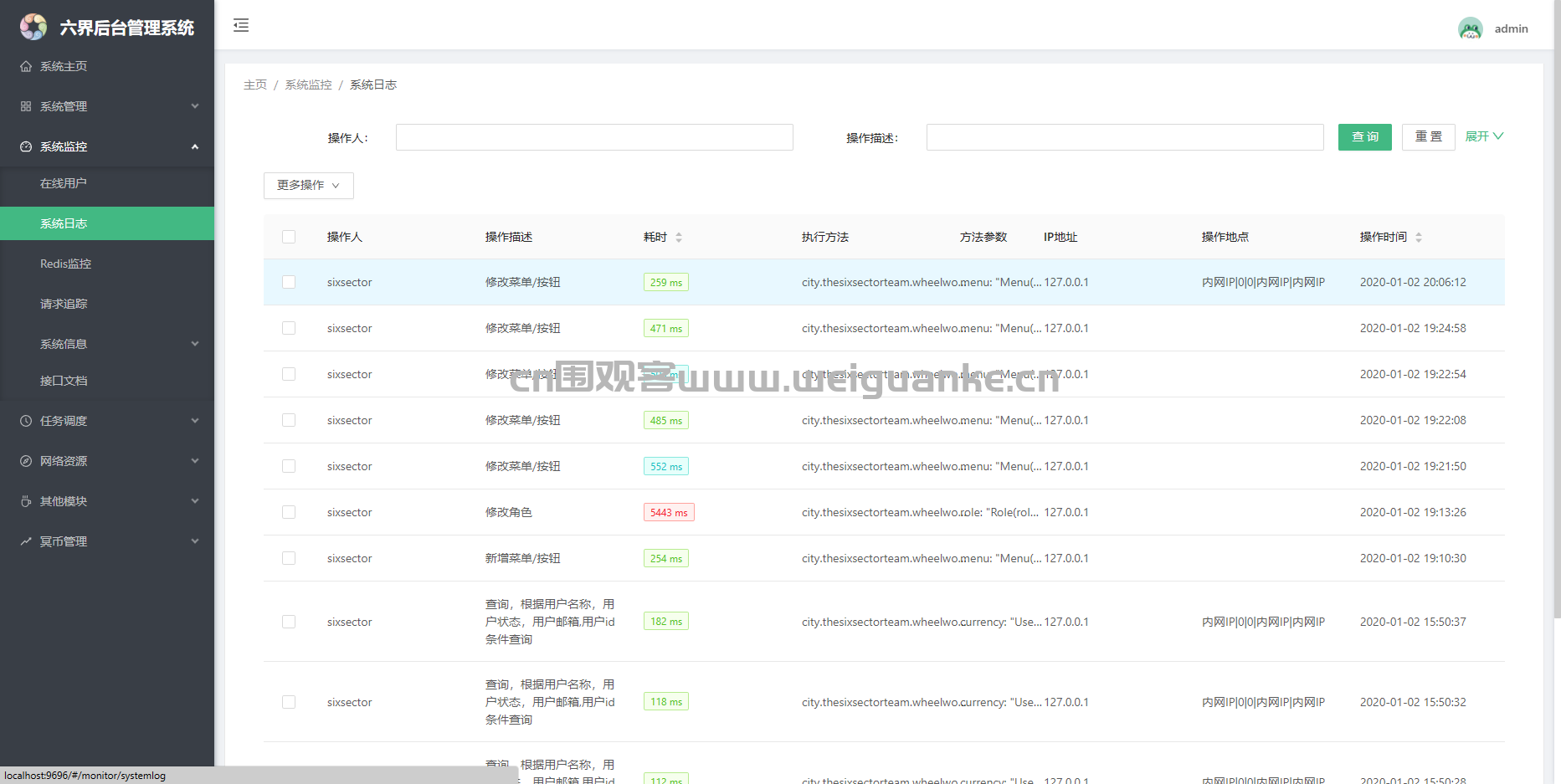
Task: Click the 485 ms duration tag
Action: coord(666,421)
